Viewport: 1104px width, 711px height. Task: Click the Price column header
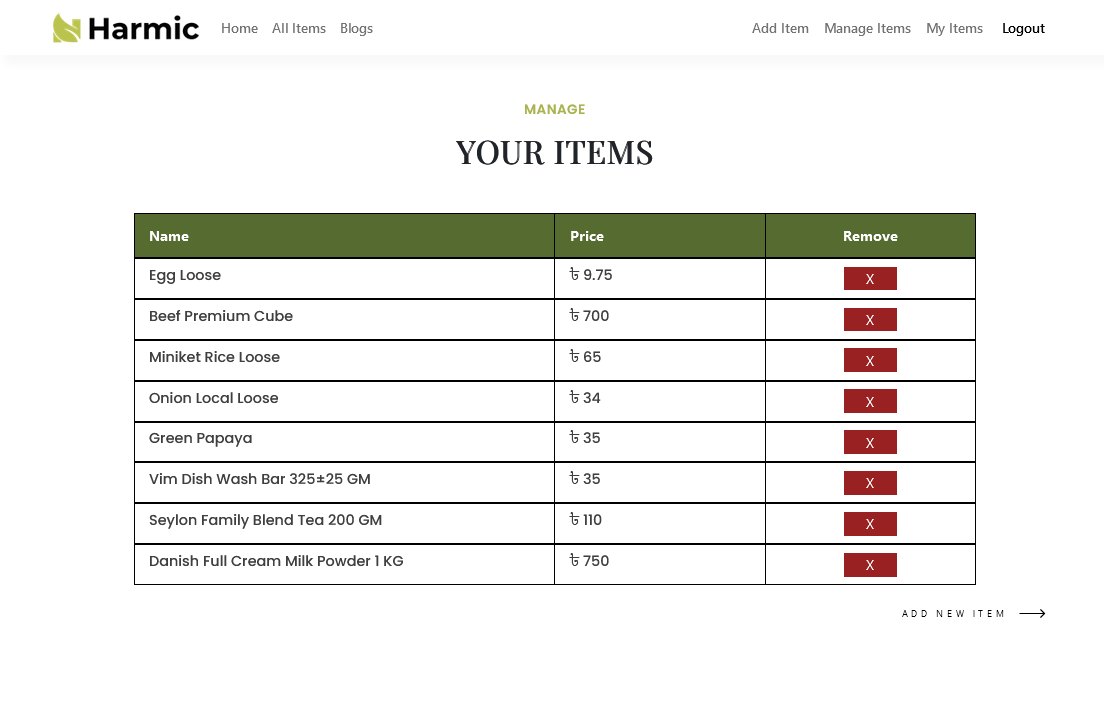pos(587,236)
